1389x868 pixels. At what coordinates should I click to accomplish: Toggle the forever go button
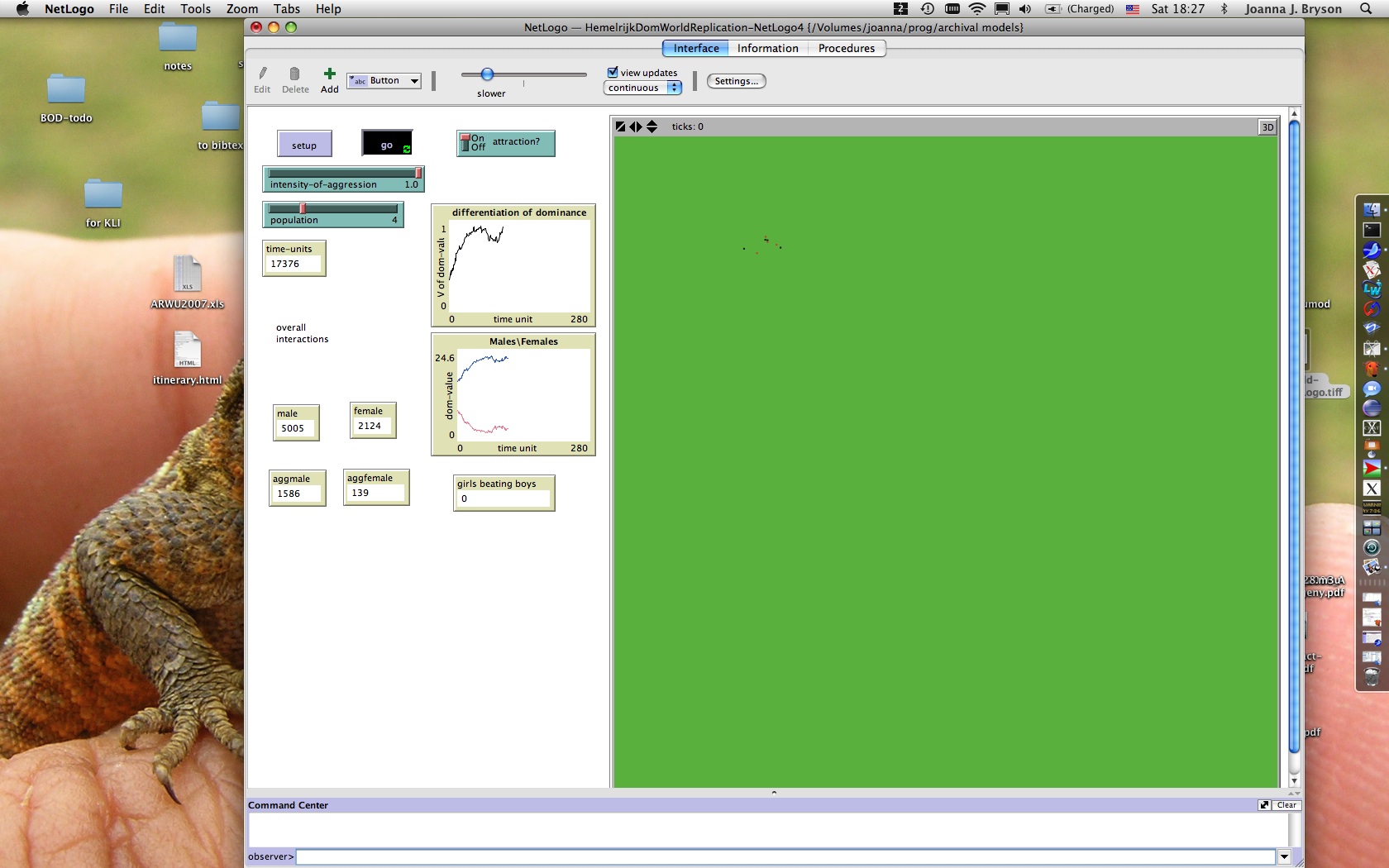pos(387,144)
